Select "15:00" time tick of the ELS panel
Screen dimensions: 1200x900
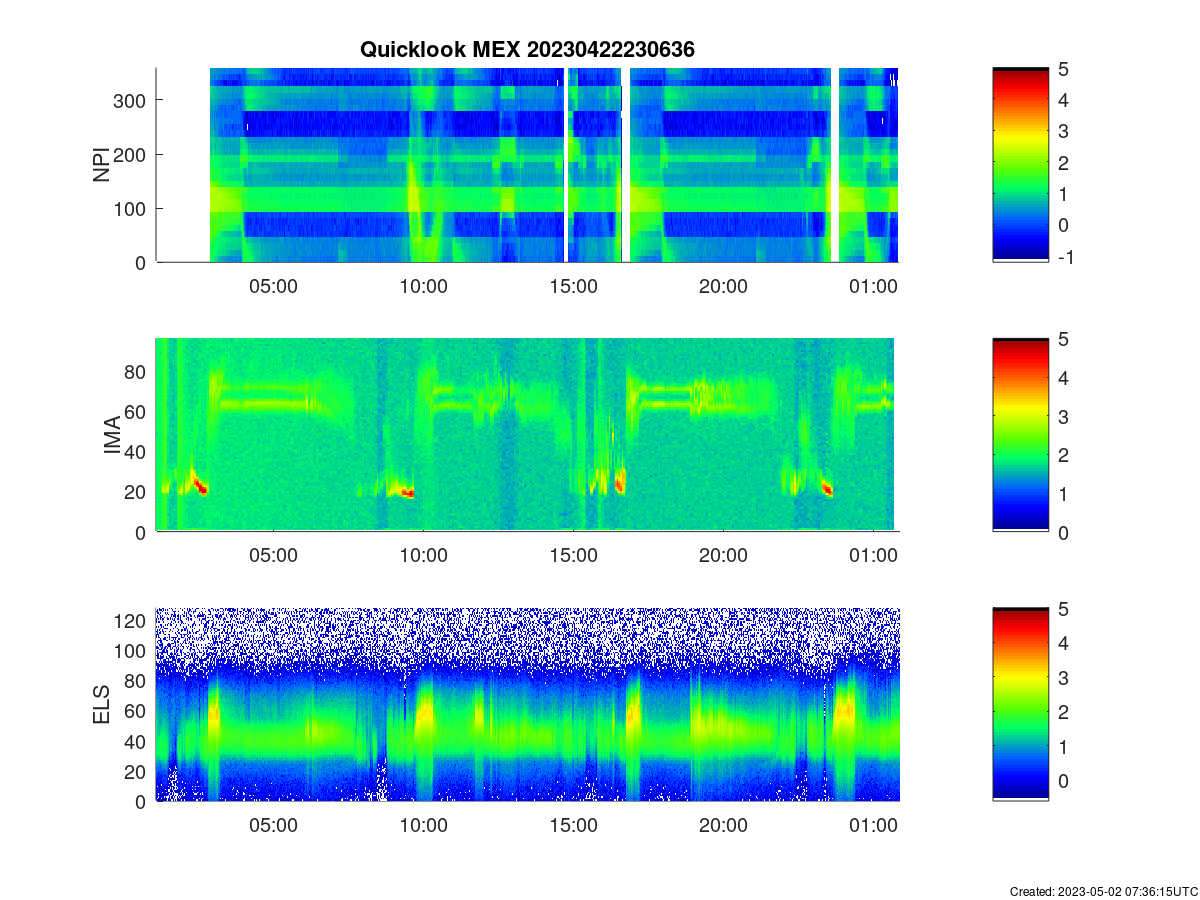[x=573, y=826]
